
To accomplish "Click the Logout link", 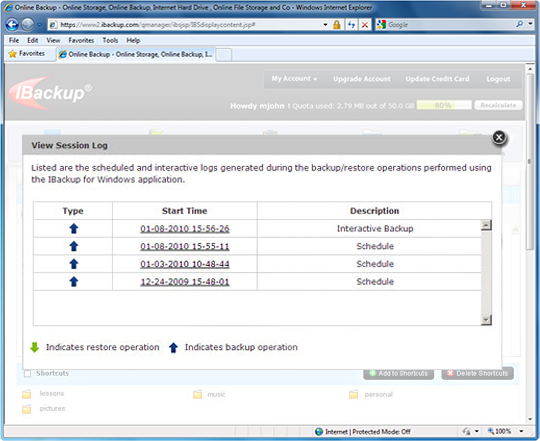I will point(498,79).
